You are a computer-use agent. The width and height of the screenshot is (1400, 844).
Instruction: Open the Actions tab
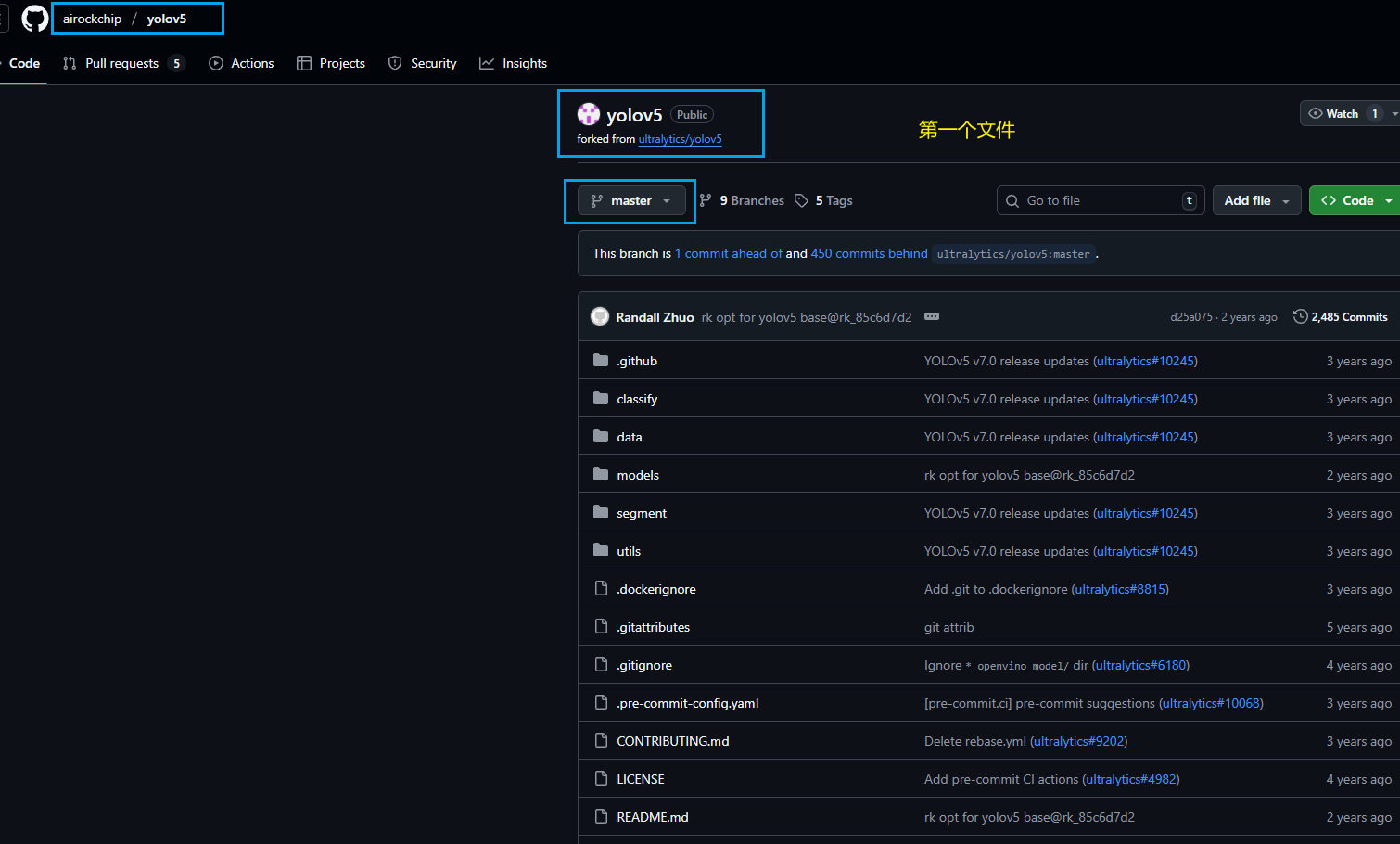(241, 63)
